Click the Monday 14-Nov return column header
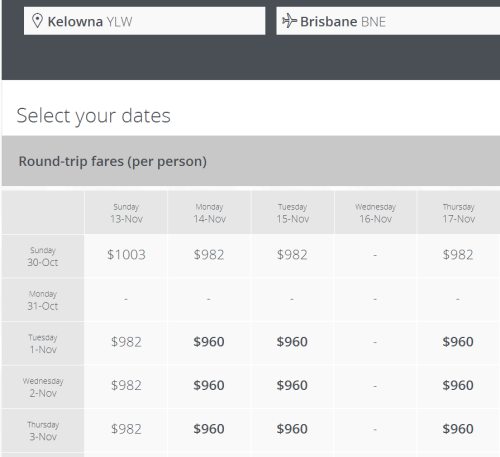The height and width of the screenshot is (457, 500). 209,213
